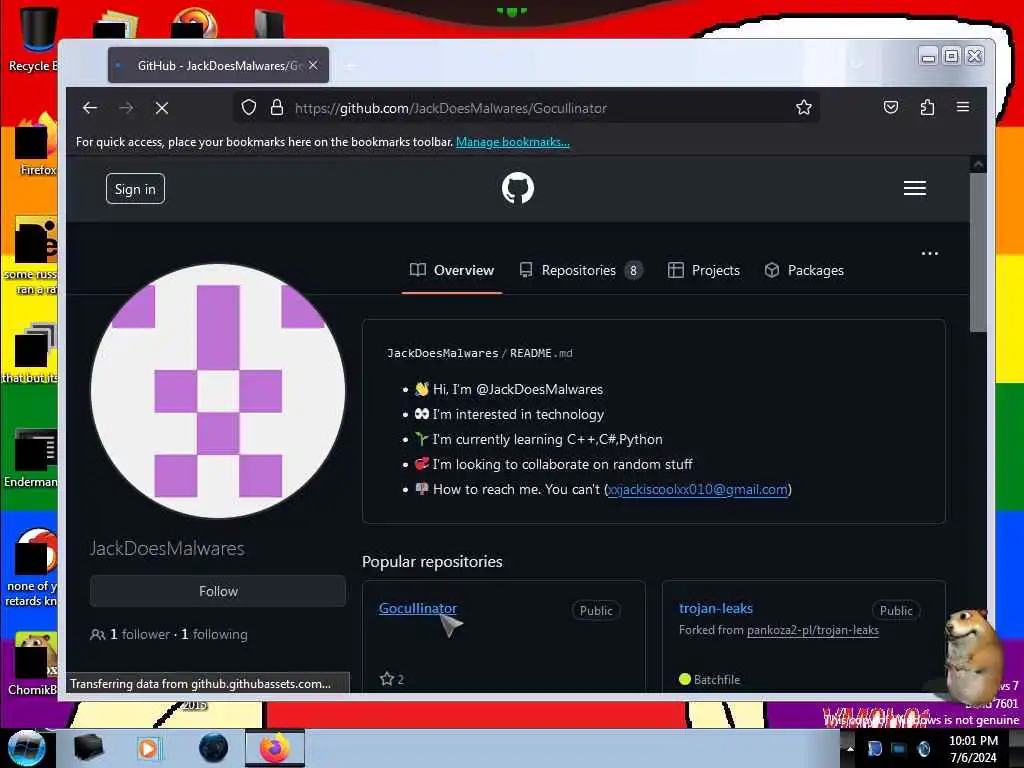This screenshot has height=768, width=1024.
Task: Switch to the Packages tab
Action: (804, 270)
